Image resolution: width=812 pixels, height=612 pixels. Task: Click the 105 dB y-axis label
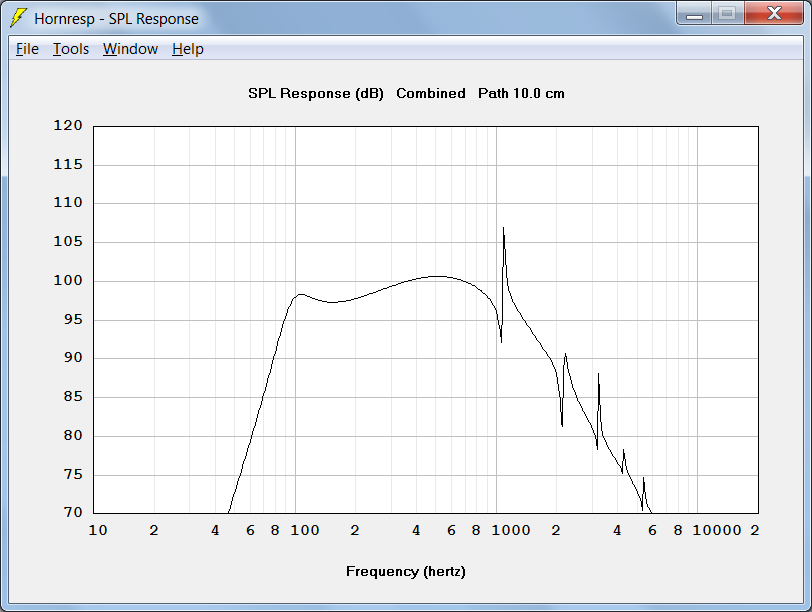[x=68, y=241]
